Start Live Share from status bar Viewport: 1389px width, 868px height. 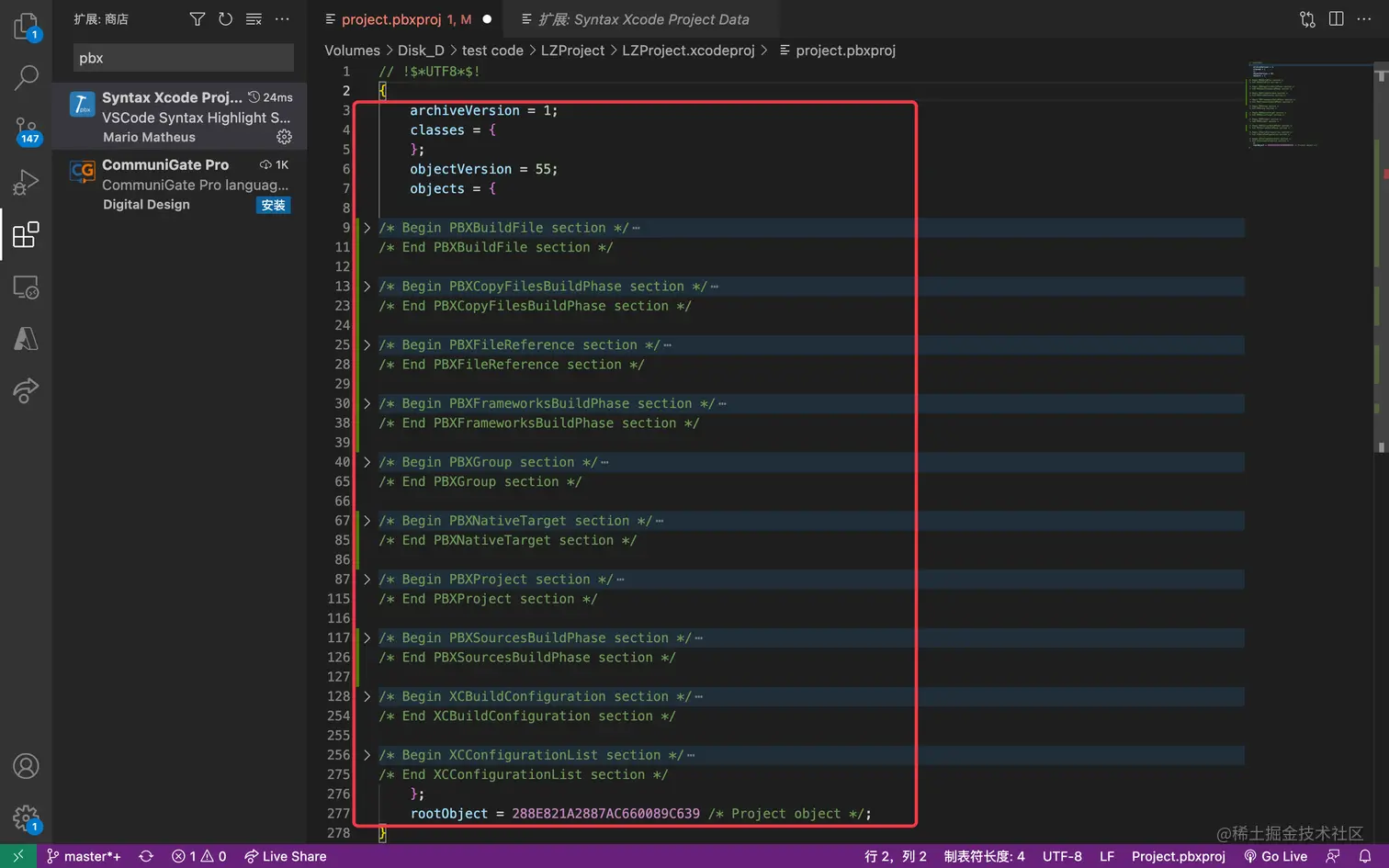coord(285,856)
